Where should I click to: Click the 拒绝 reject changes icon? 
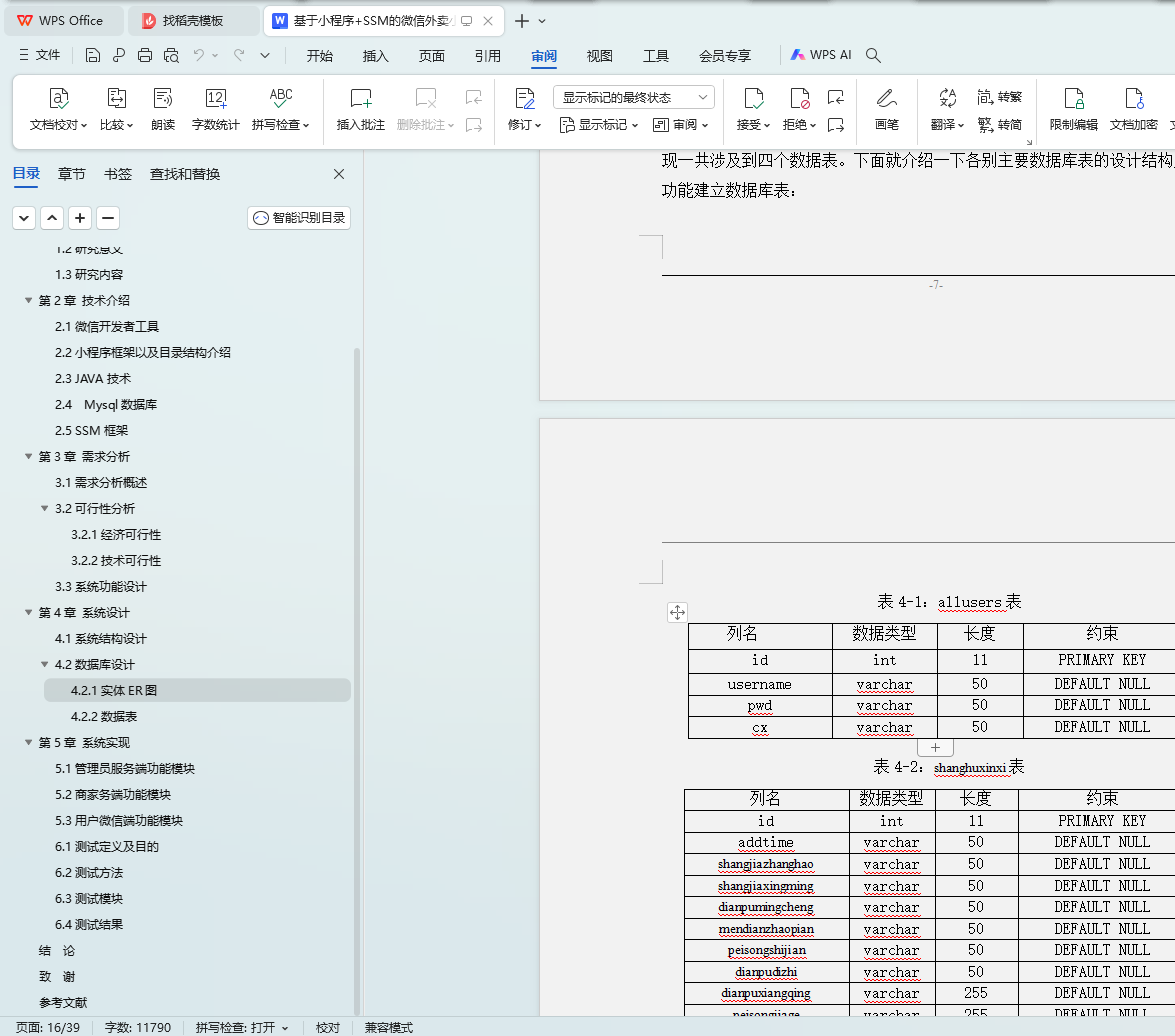pos(799,98)
